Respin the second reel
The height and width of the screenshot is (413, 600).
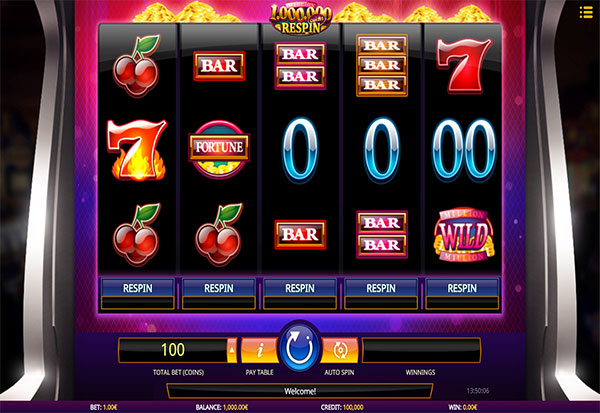click(219, 288)
